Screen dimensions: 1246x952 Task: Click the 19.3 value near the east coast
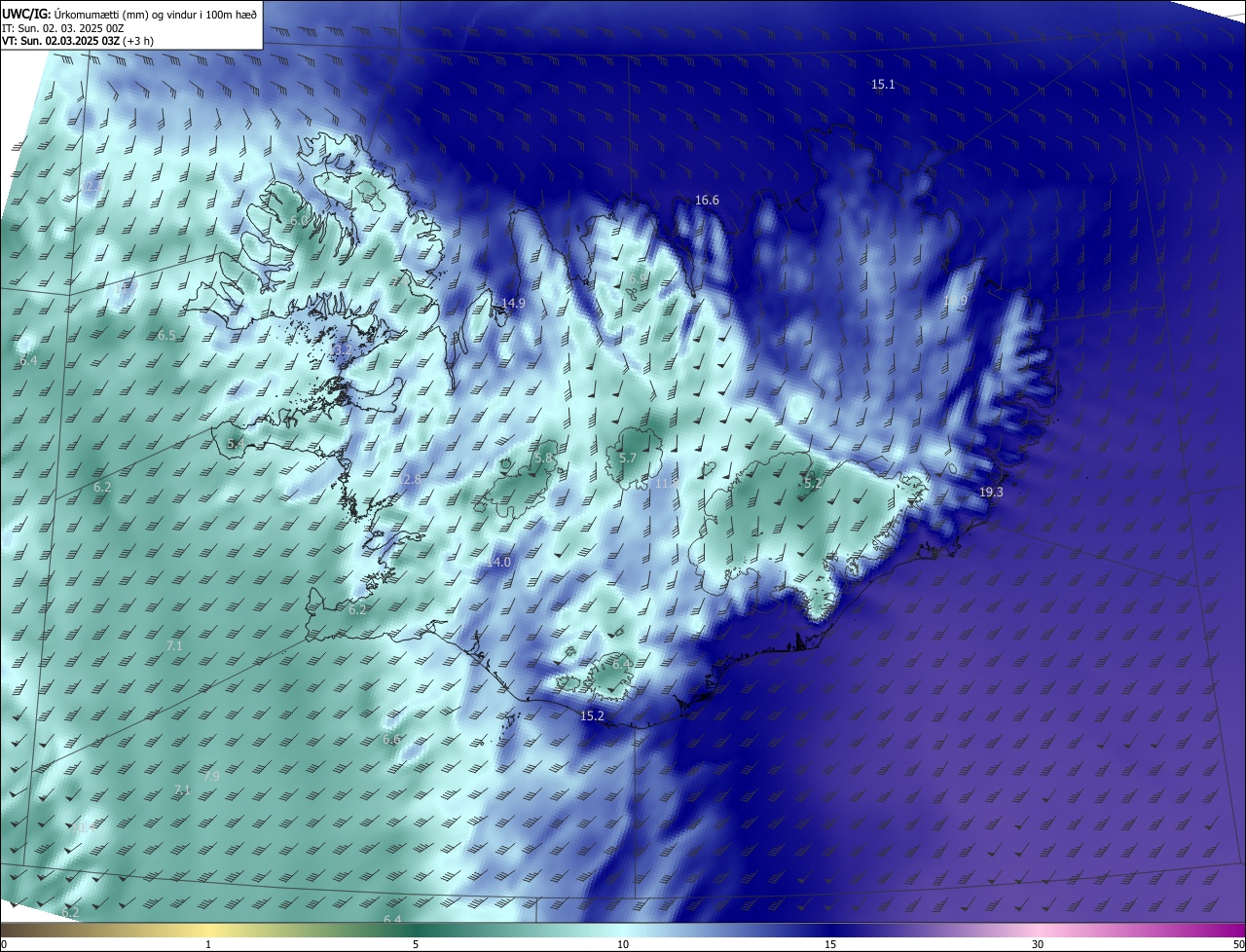[x=991, y=493]
